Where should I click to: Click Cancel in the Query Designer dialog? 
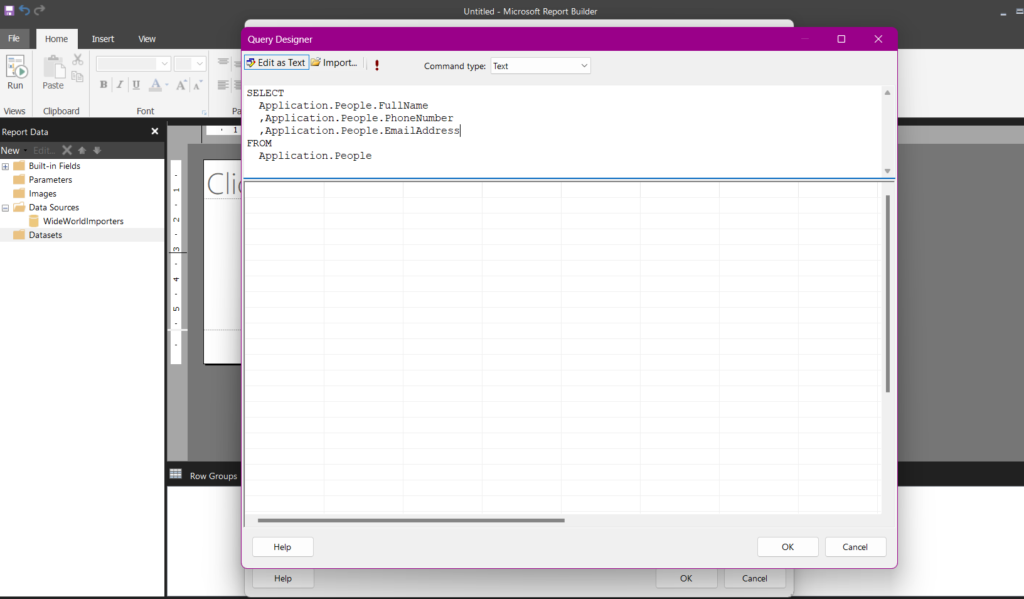click(855, 547)
